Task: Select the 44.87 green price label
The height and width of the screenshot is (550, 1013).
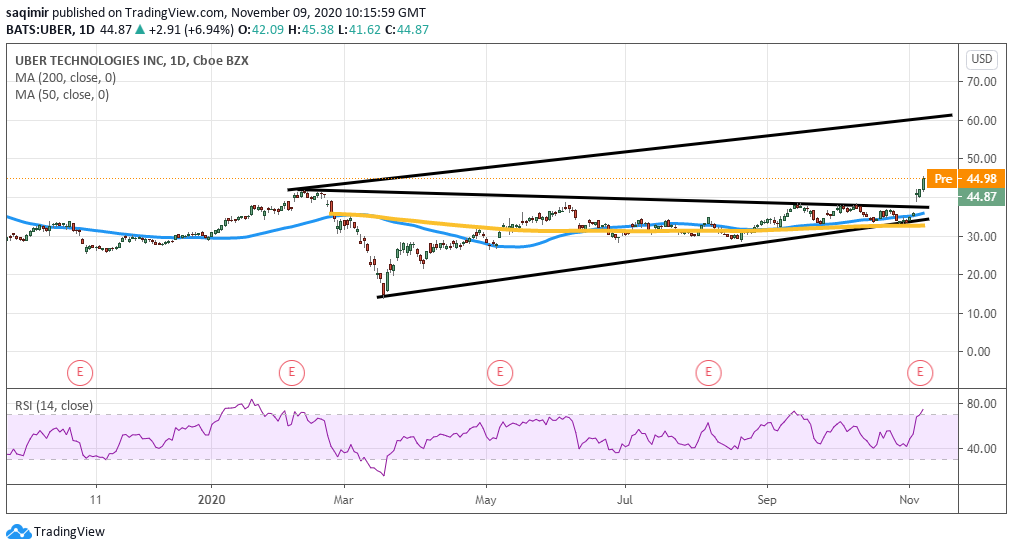Action: click(x=981, y=197)
